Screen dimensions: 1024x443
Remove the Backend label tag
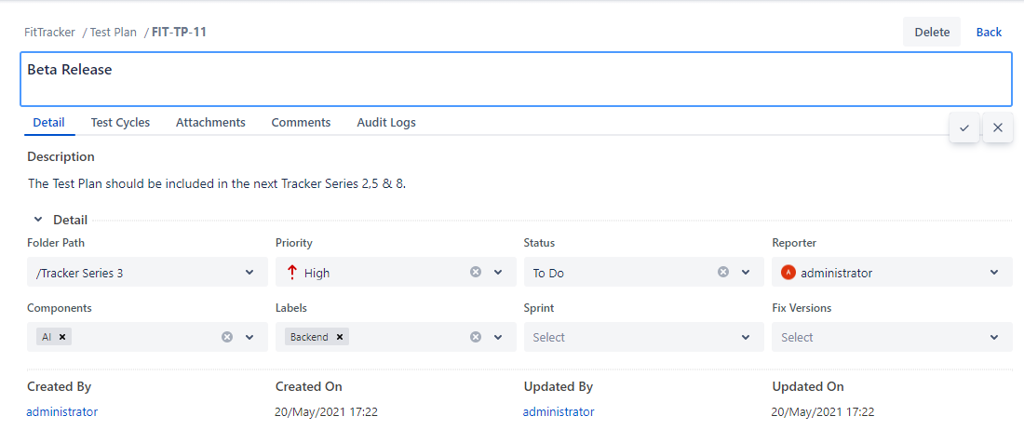340,338
